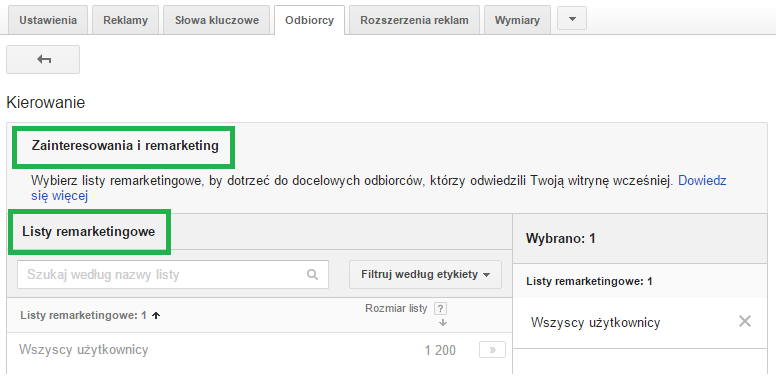
Task: Select Wszyscy użytkownicy in the left list
Action: [x=84, y=350]
